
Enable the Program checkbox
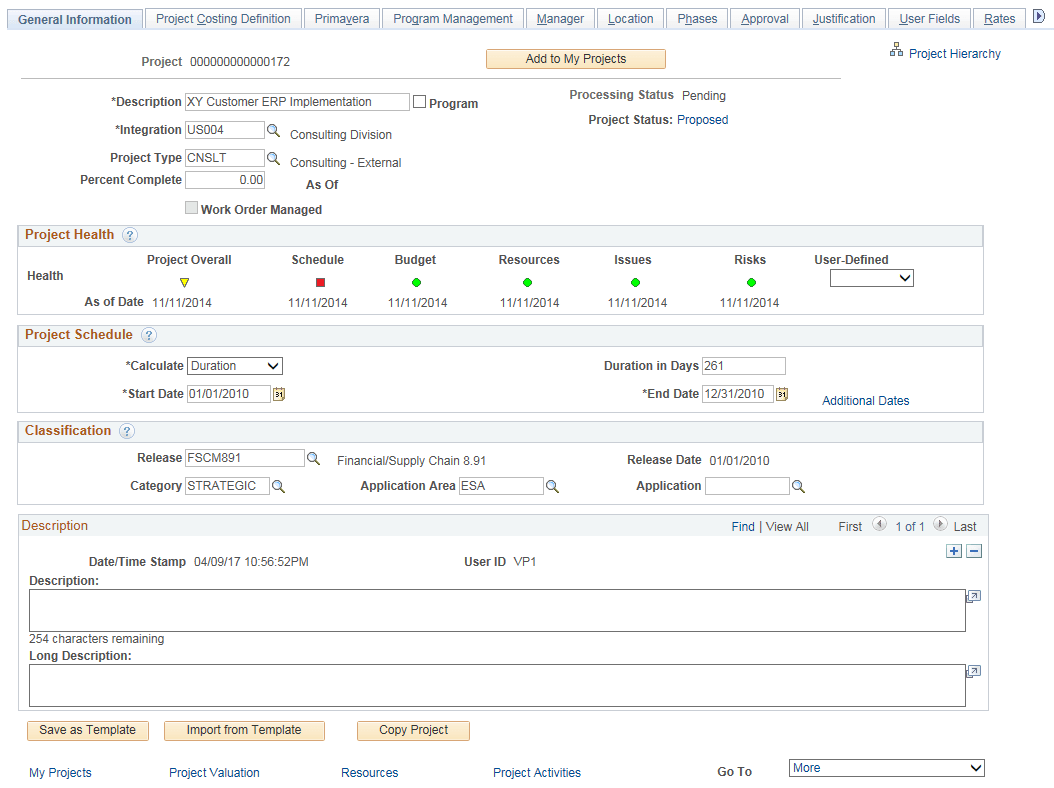click(419, 101)
